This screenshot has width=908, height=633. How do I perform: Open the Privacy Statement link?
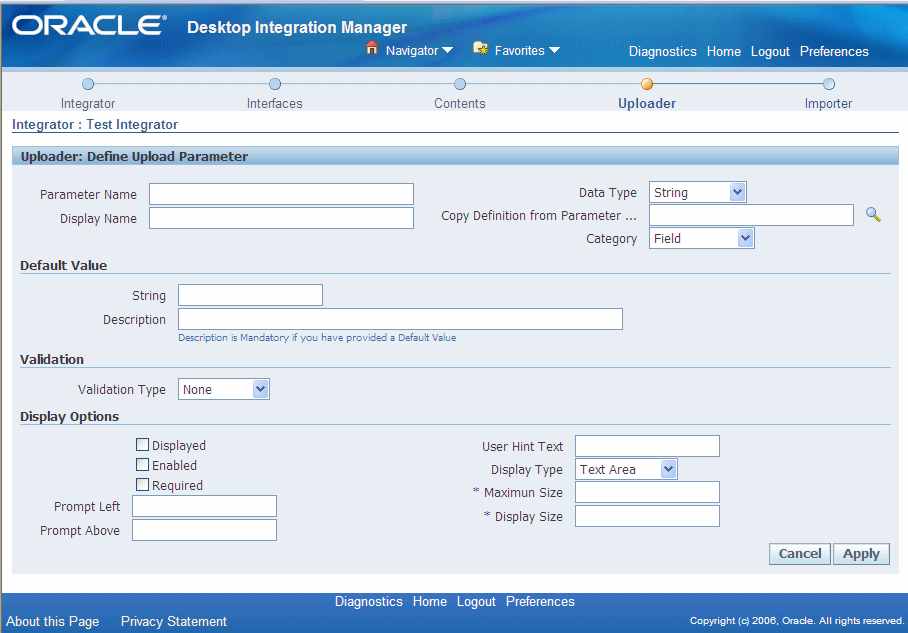pos(174,621)
